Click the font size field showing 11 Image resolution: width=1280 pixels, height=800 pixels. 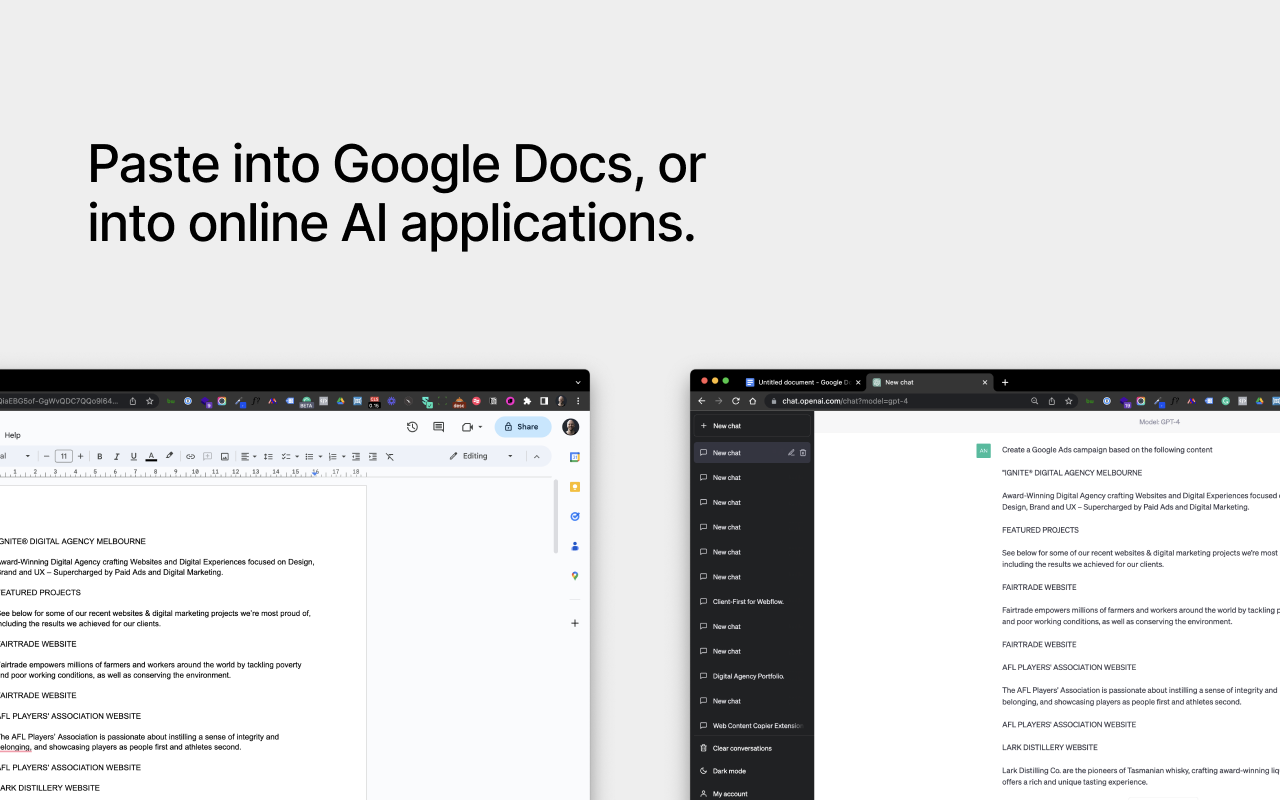(64, 456)
